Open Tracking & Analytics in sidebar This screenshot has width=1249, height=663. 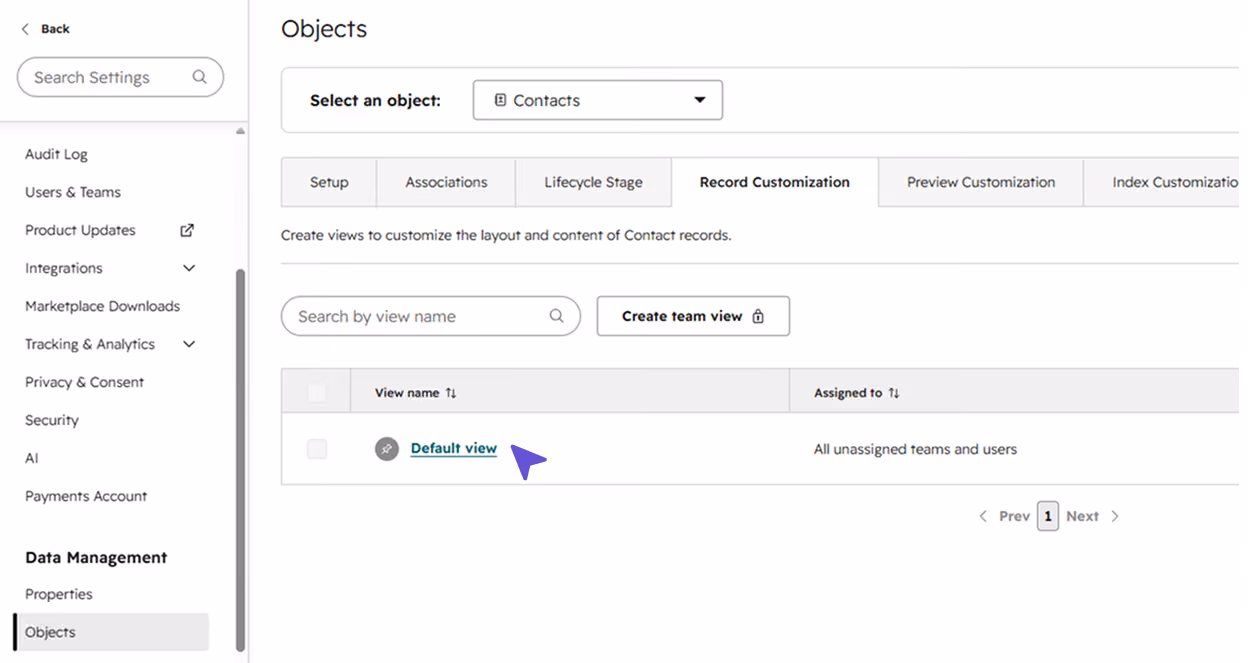(x=90, y=344)
